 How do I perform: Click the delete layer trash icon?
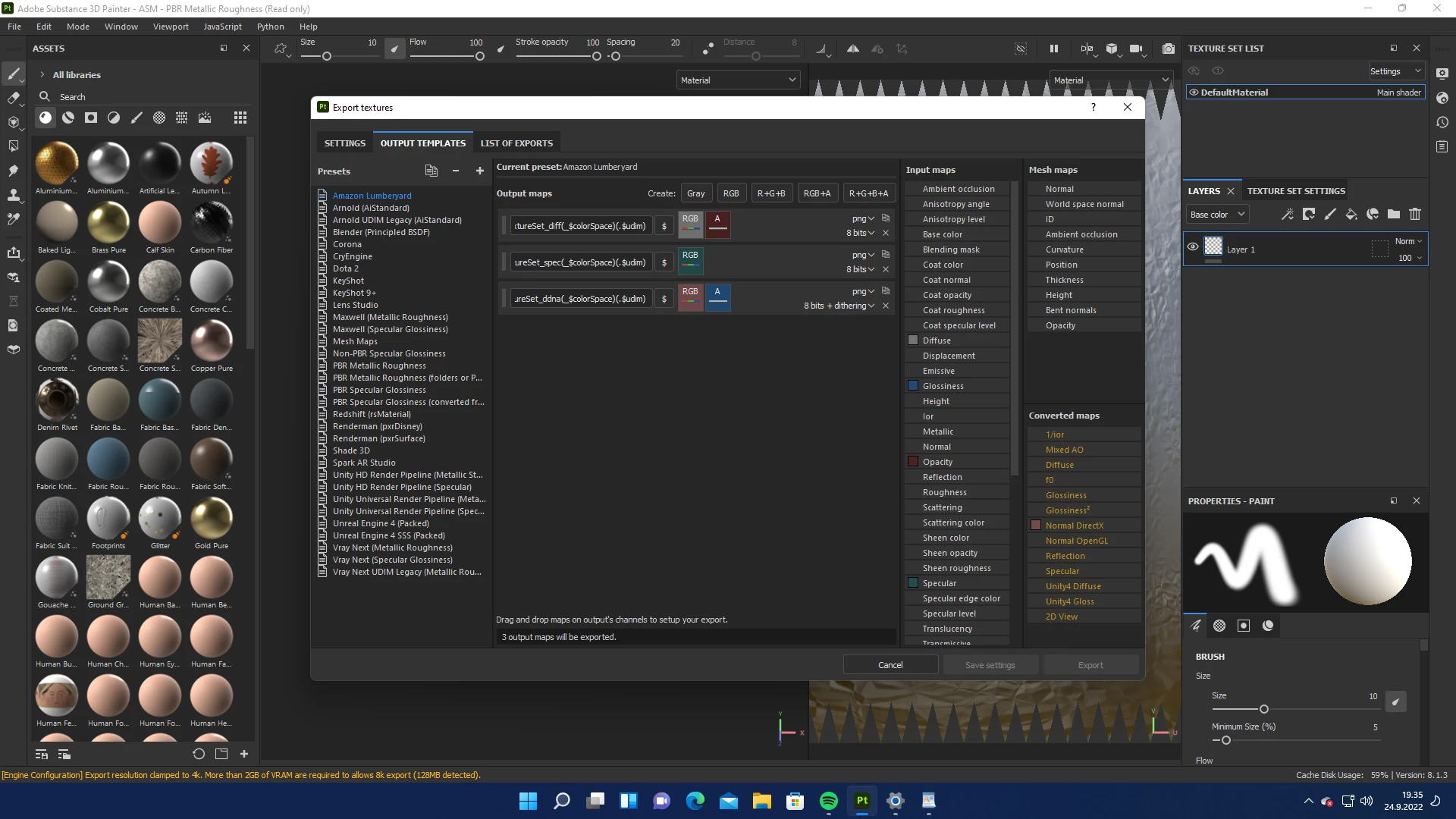pyautogui.click(x=1415, y=215)
